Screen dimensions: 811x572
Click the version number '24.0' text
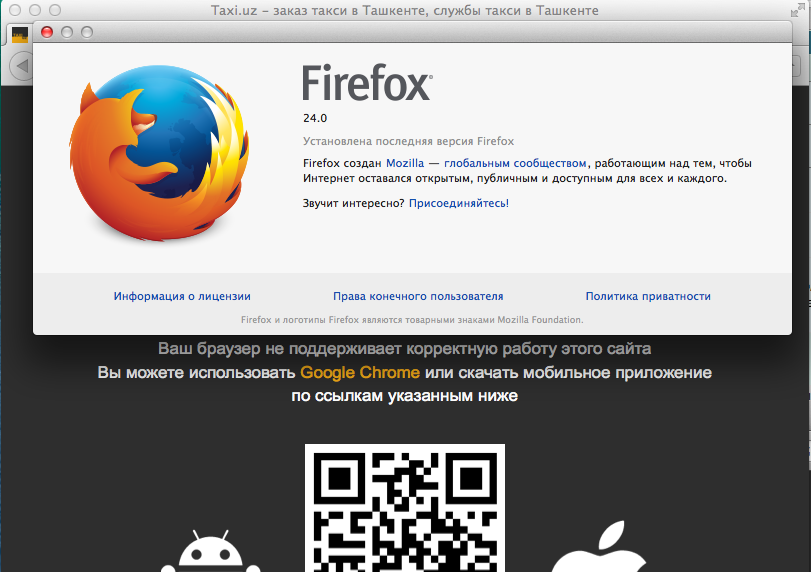tap(315, 118)
